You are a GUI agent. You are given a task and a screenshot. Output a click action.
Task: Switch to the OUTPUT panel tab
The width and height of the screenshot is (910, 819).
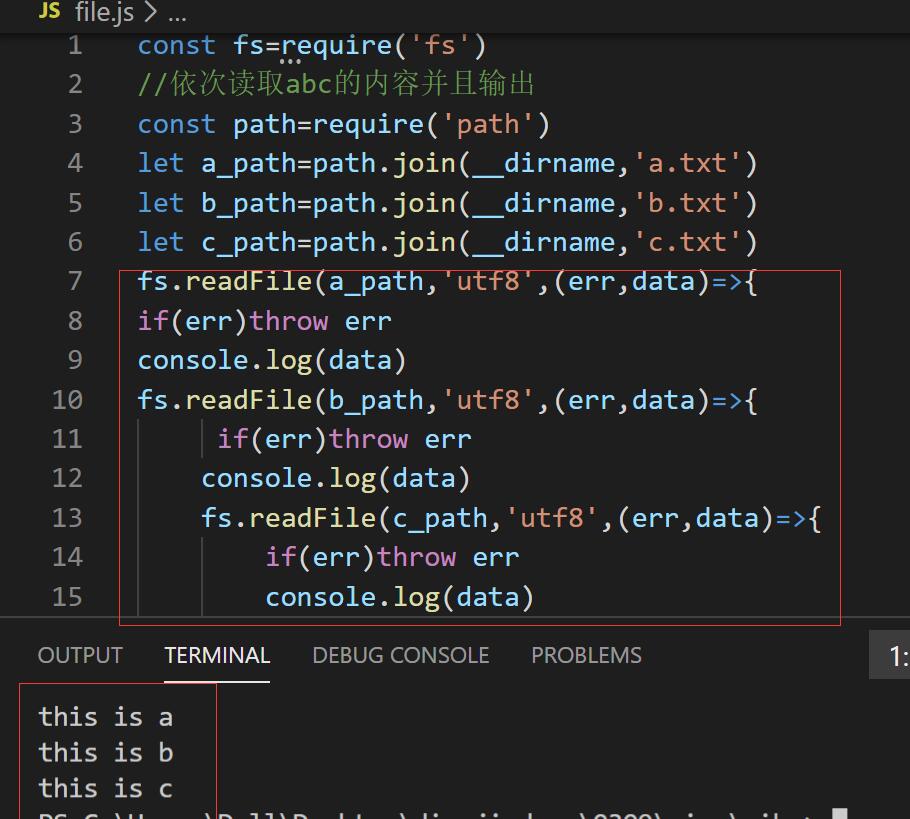point(80,655)
